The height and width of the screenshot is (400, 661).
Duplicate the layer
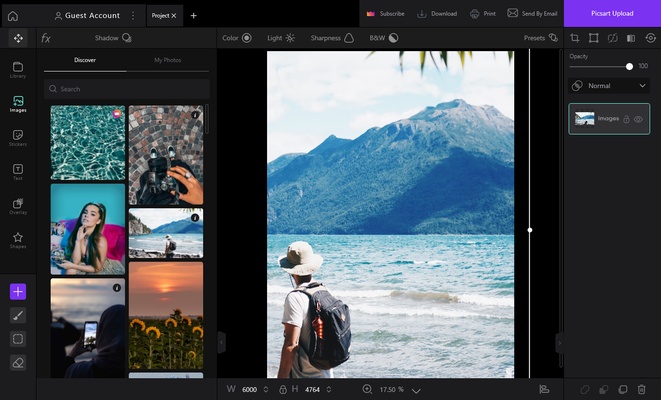click(623, 389)
